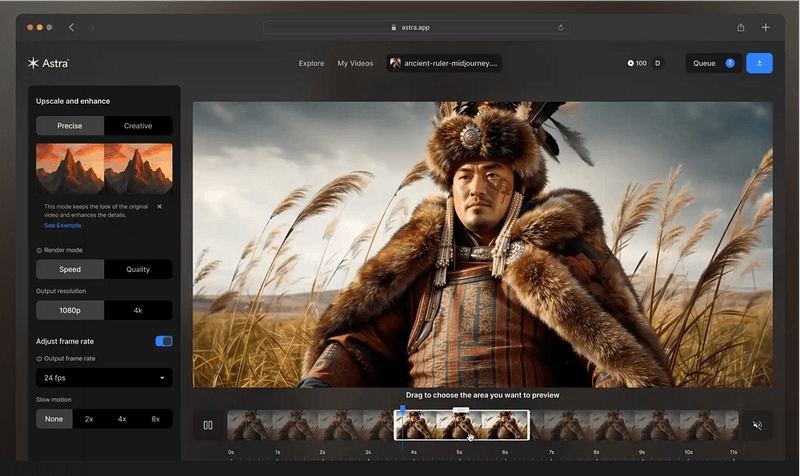
Task: Open the Queue panel
Action: click(x=713, y=63)
